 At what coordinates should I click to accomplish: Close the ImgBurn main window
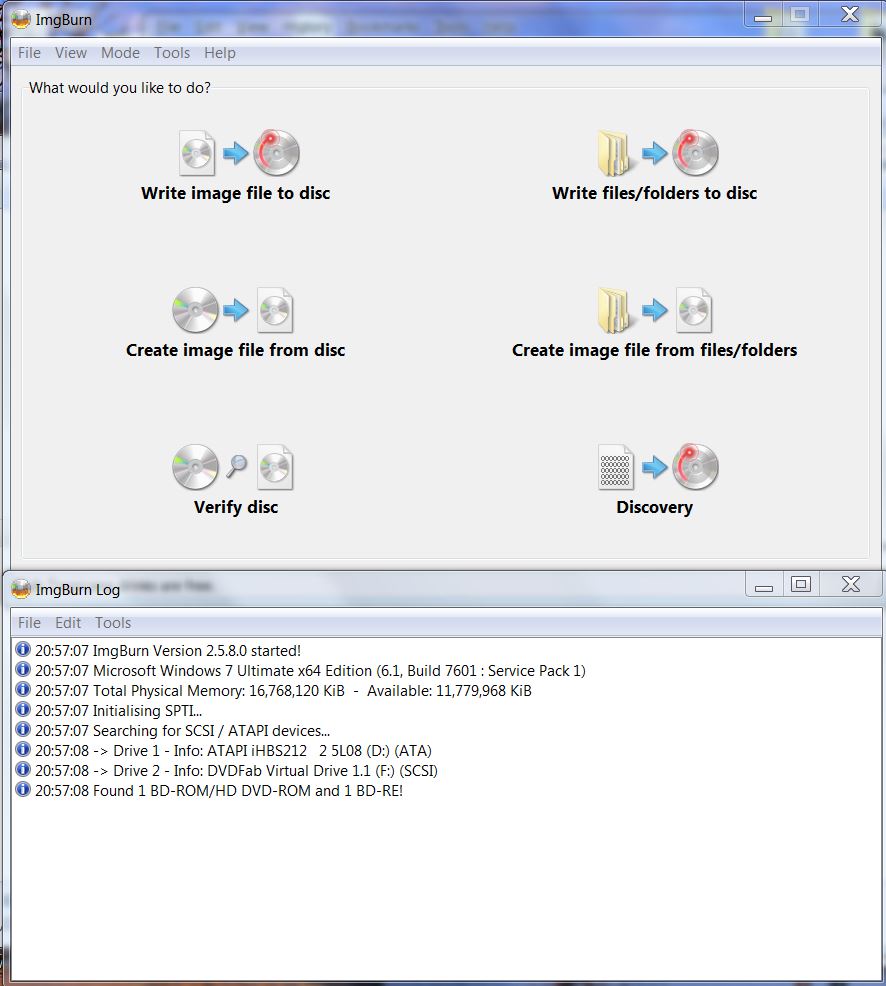(x=850, y=14)
